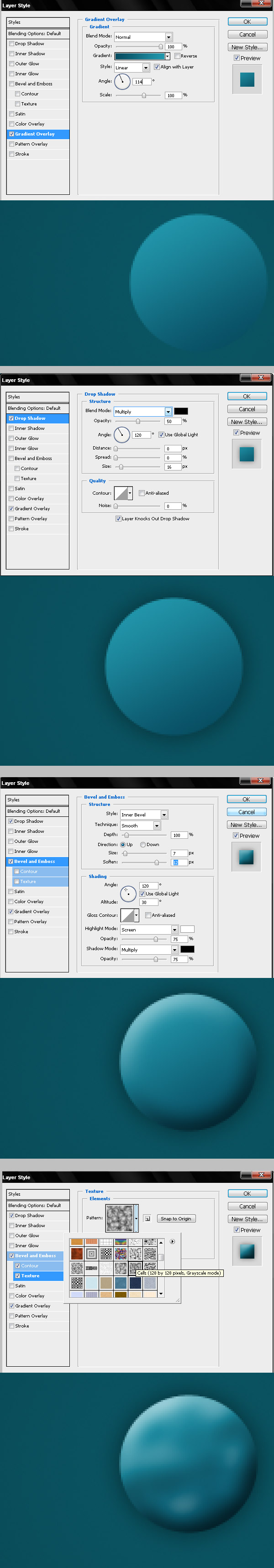Pick the light blue pattern swatch
This screenshot has height=1568, width=274.
[x=91, y=1283]
